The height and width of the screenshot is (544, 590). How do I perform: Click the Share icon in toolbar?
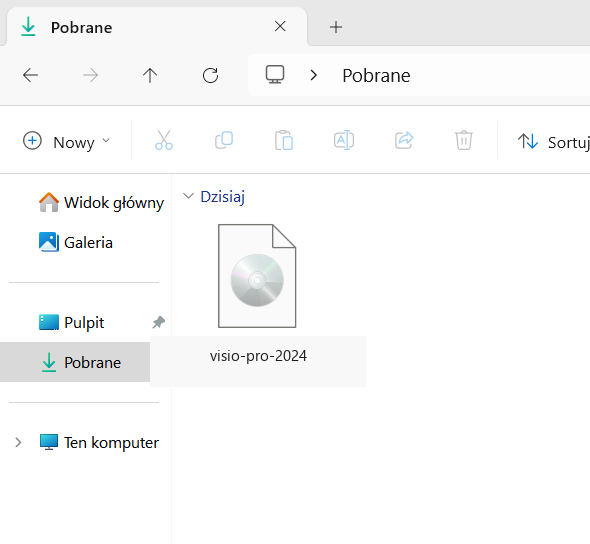[x=404, y=140]
